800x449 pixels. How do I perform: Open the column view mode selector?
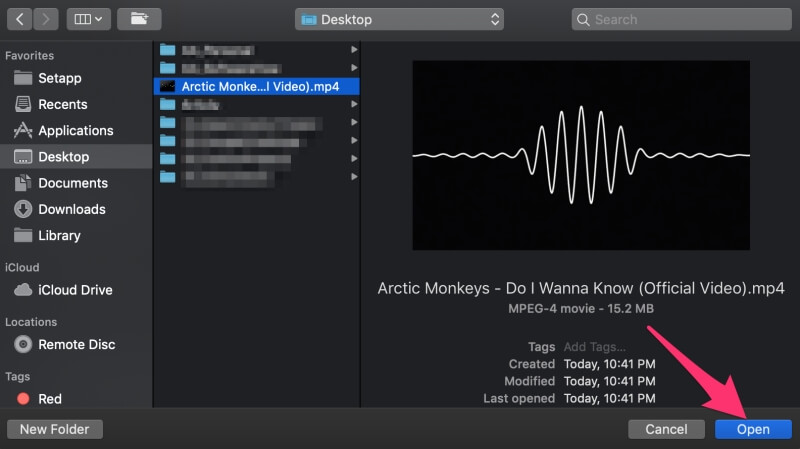click(88, 19)
